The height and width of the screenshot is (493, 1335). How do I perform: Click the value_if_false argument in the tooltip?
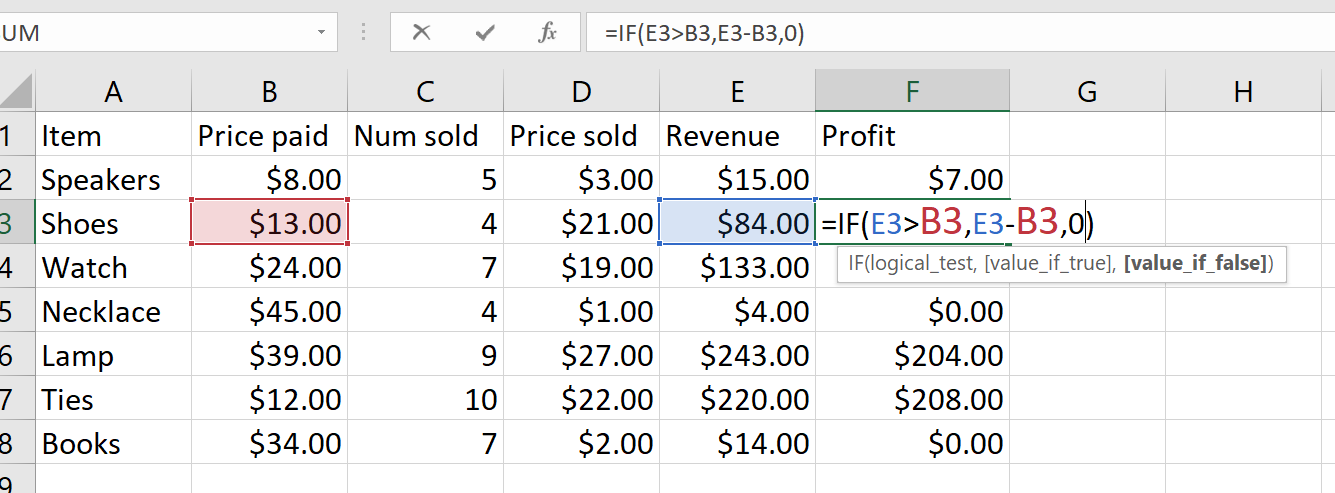point(1197,265)
